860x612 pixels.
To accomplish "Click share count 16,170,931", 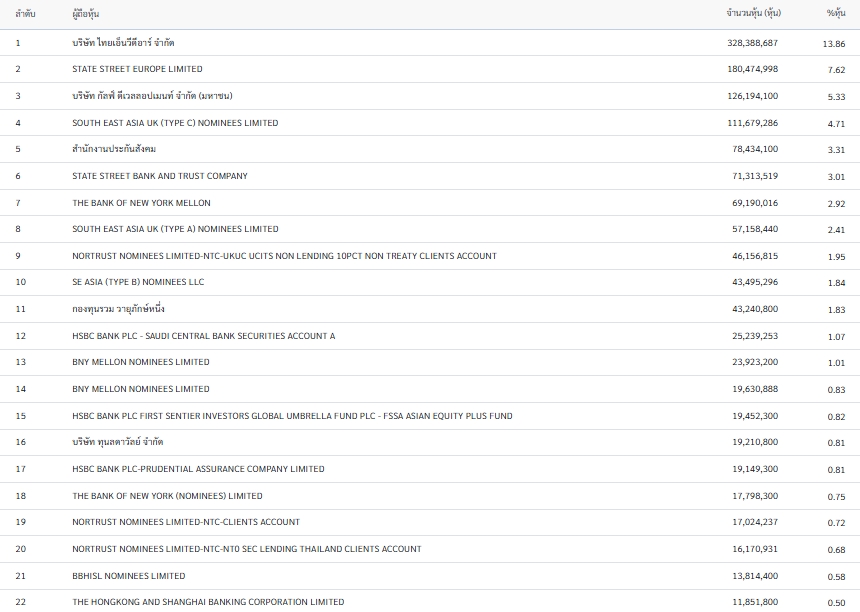I will (755, 549).
